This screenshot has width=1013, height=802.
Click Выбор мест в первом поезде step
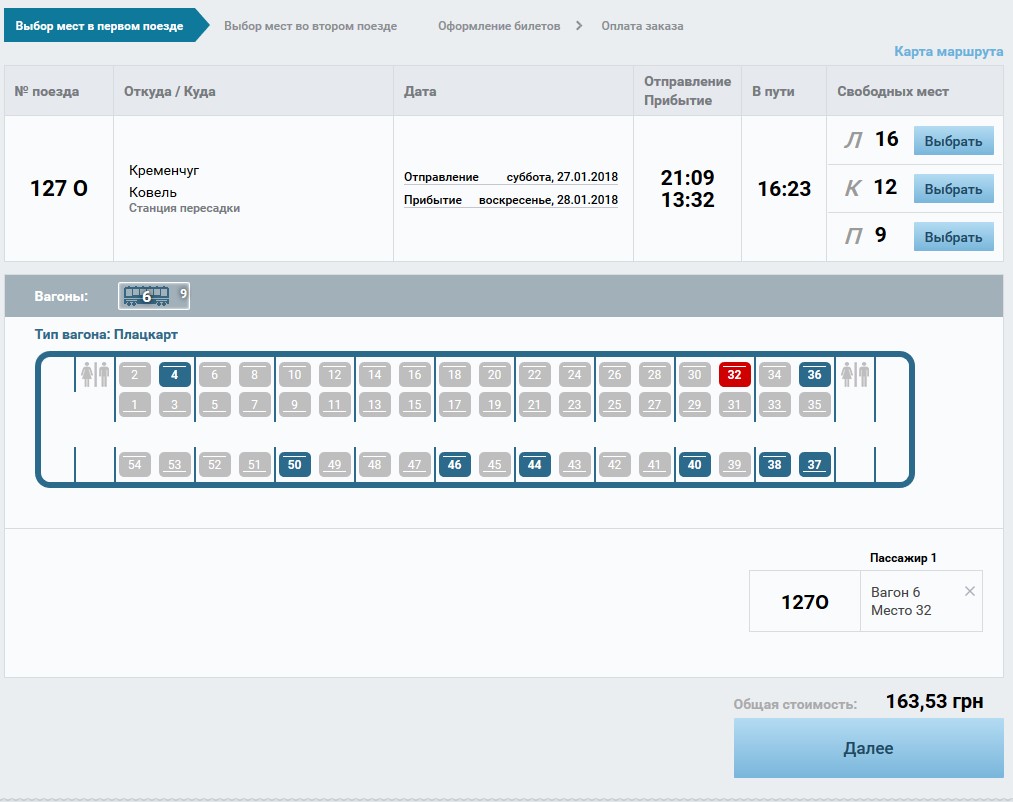(99, 26)
